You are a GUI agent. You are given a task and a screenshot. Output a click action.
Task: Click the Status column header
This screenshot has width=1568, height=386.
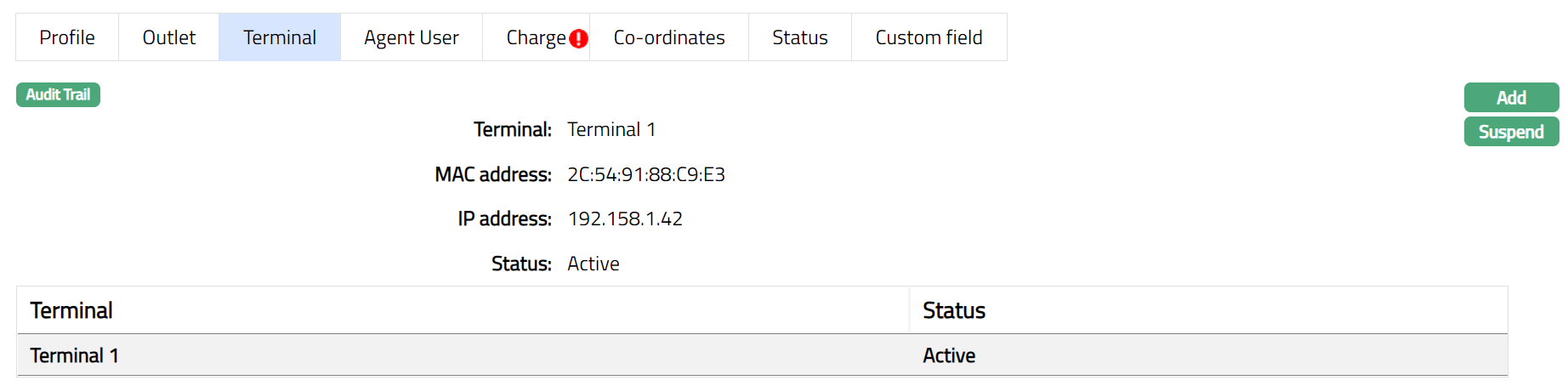click(x=954, y=310)
